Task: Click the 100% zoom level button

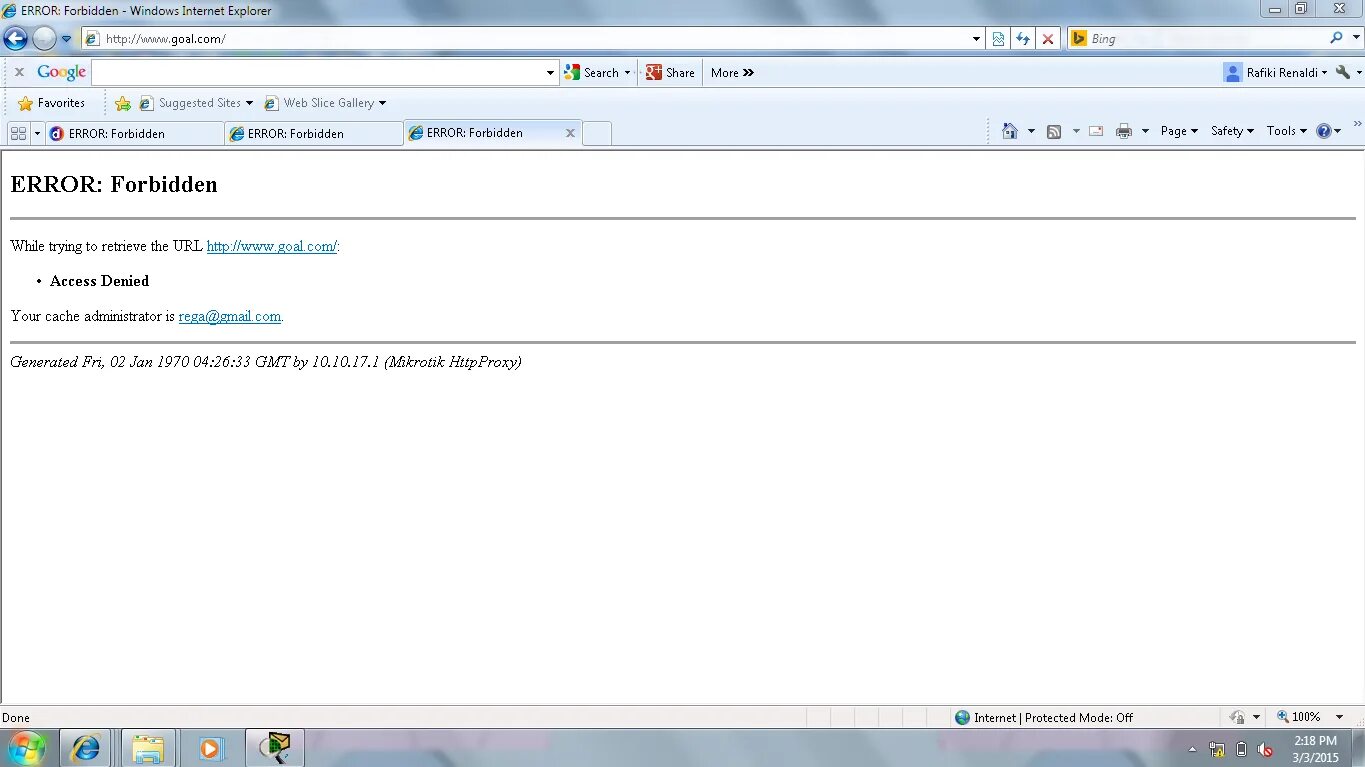Action: coord(1299,717)
